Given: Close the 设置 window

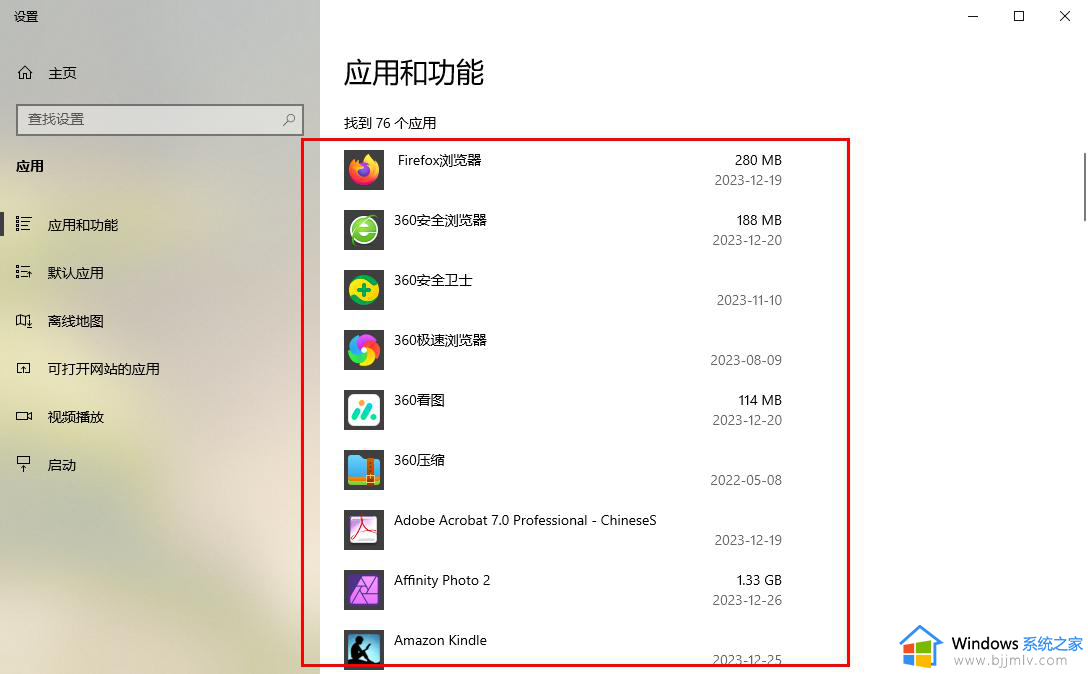Looking at the screenshot, I should (x=1064, y=16).
